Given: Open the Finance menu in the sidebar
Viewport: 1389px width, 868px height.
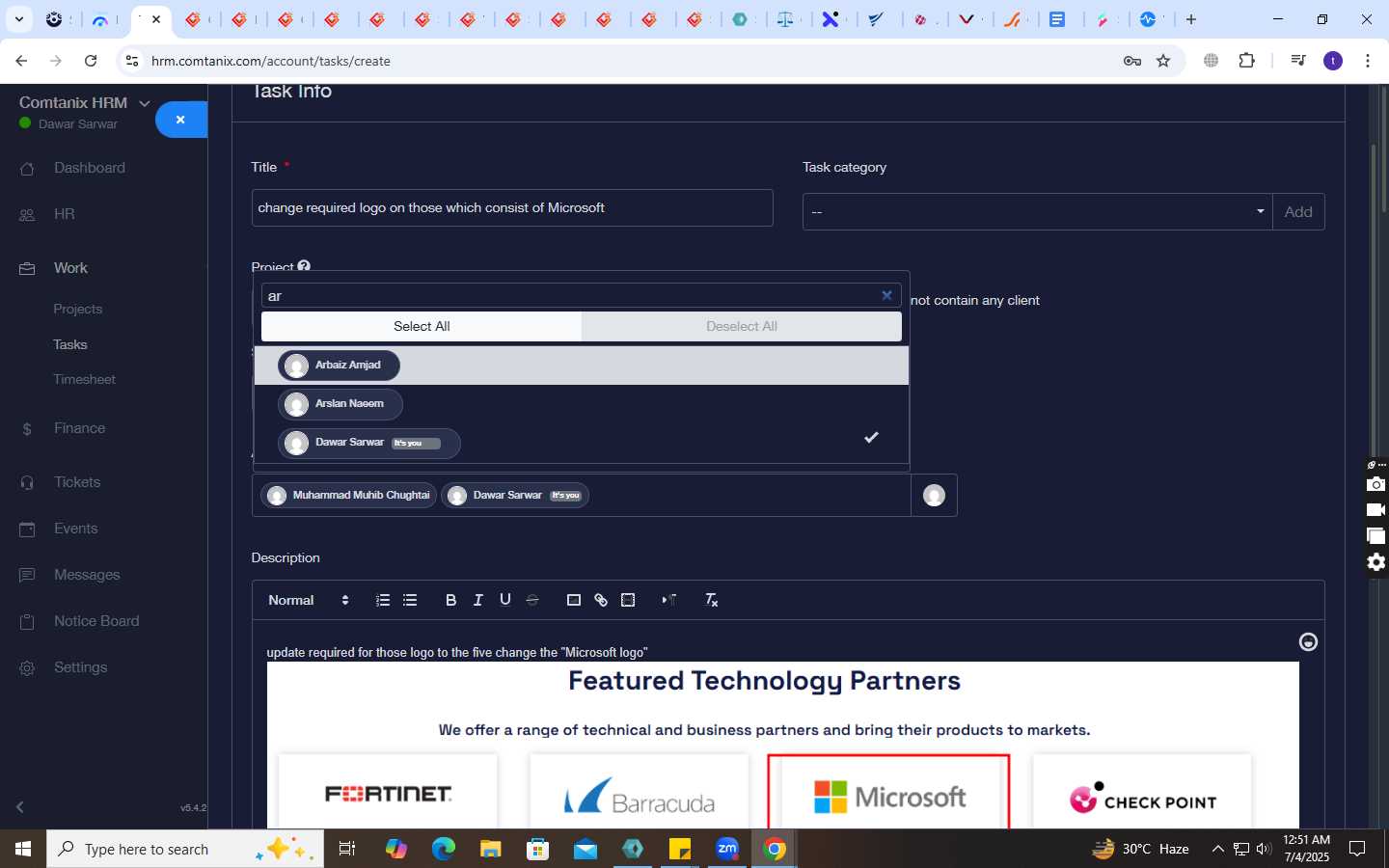Looking at the screenshot, I should (x=79, y=428).
